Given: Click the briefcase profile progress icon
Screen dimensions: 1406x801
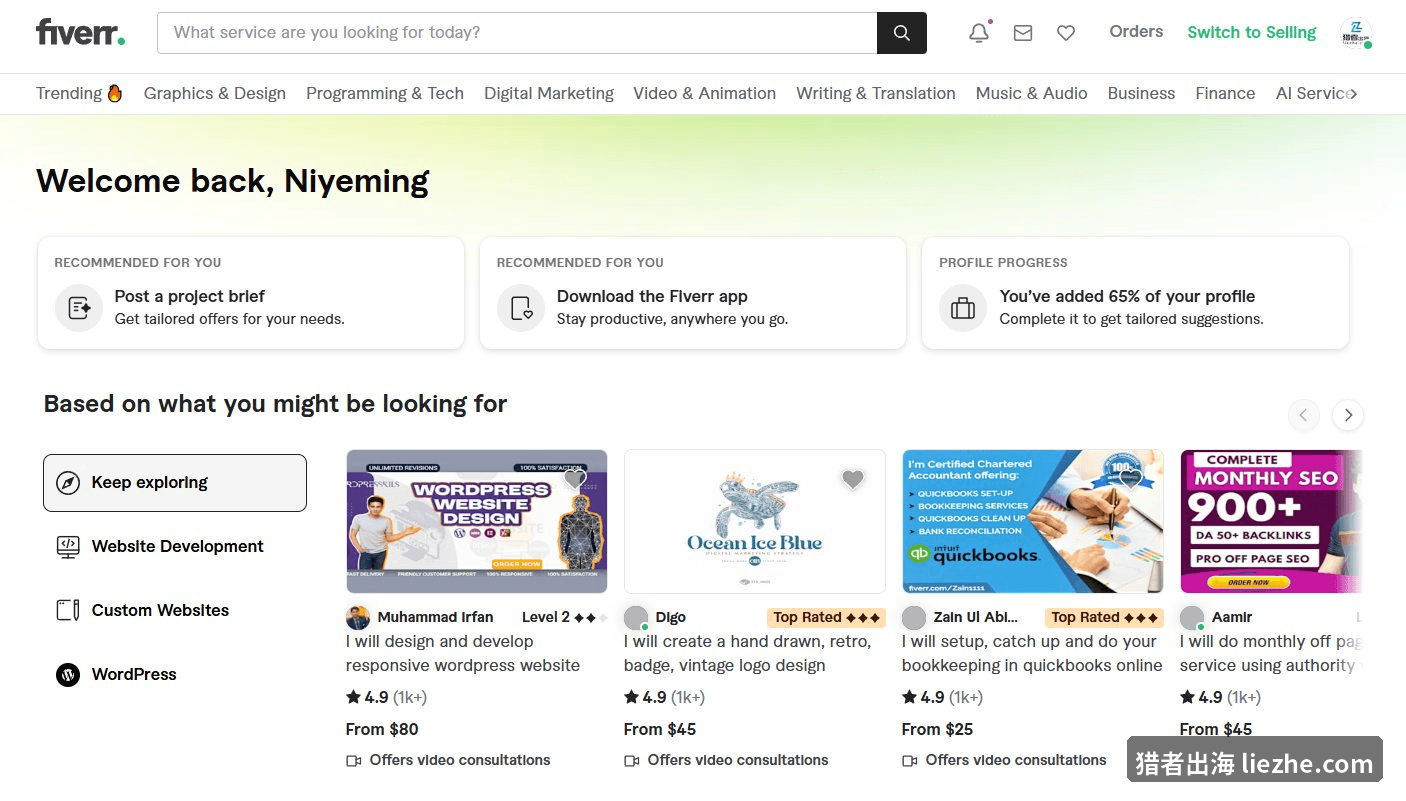Looking at the screenshot, I should click(963, 307).
